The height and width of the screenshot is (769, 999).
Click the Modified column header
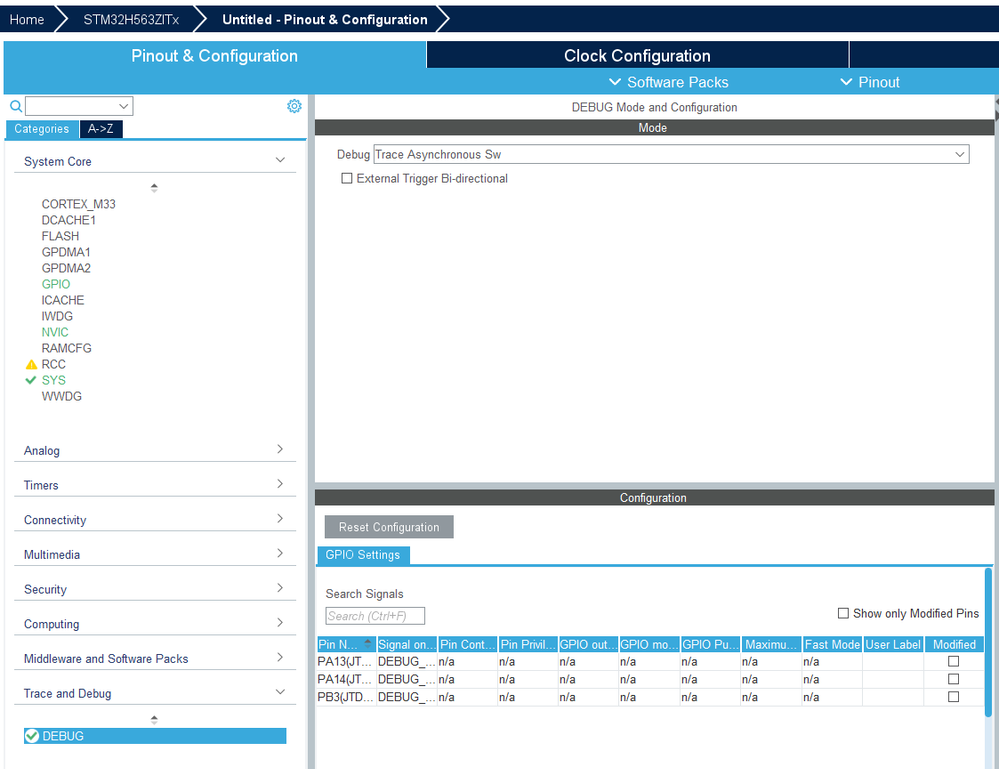tap(954, 644)
